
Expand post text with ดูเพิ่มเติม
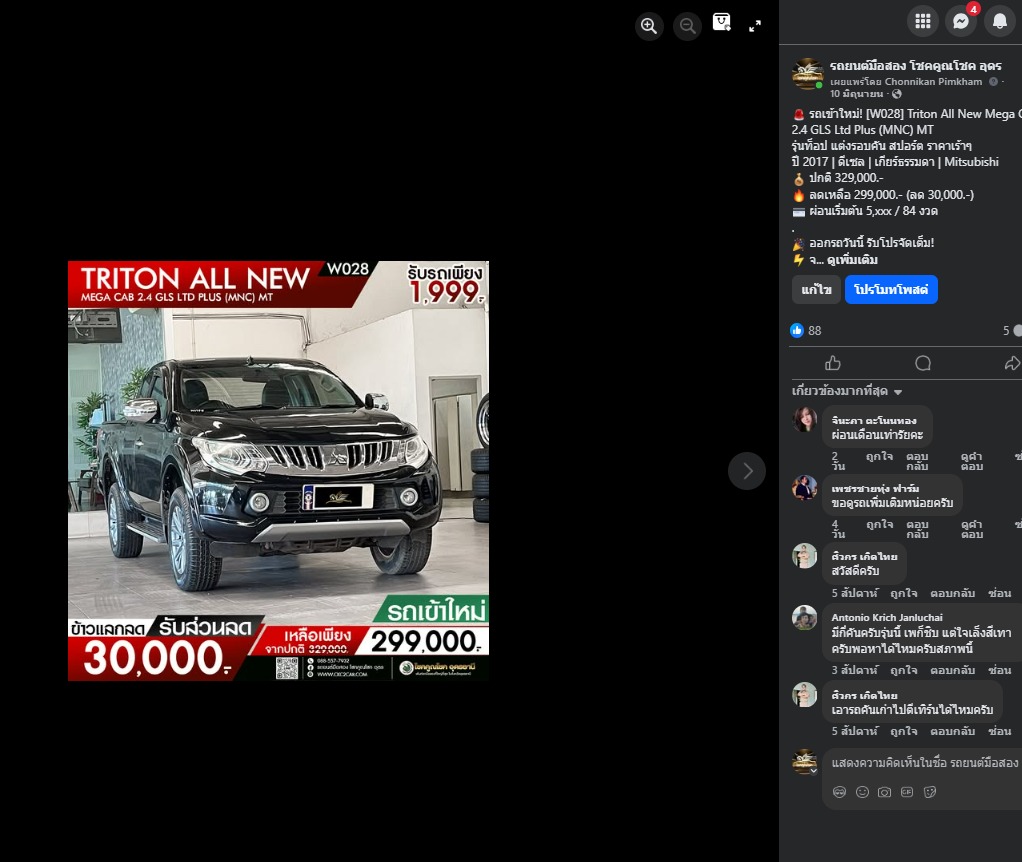tap(852, 260)
